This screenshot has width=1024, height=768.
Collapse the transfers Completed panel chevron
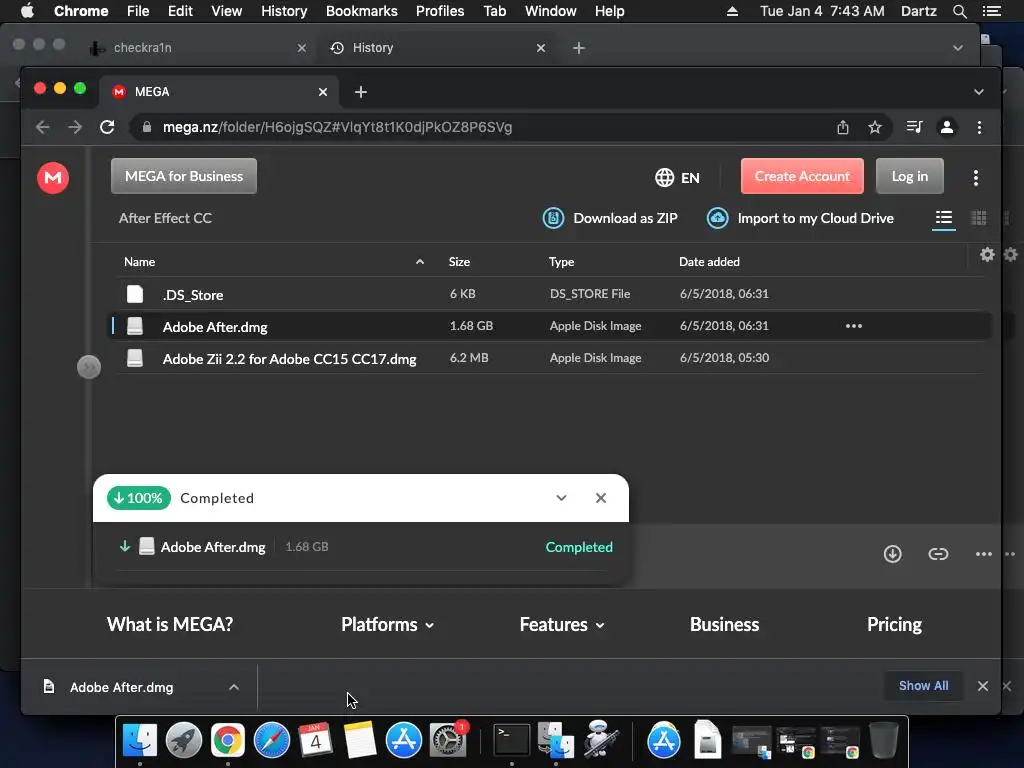coord(561,498)
